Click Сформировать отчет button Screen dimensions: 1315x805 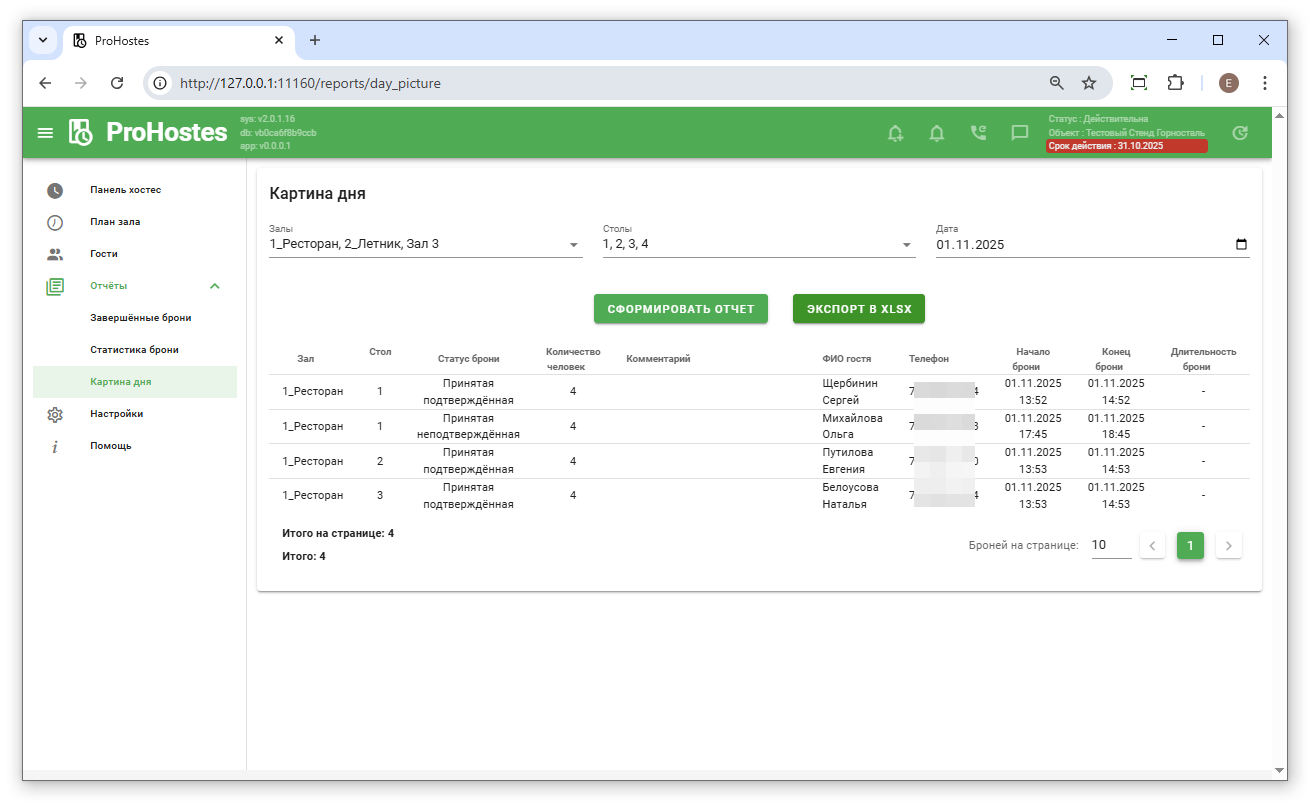680,309
